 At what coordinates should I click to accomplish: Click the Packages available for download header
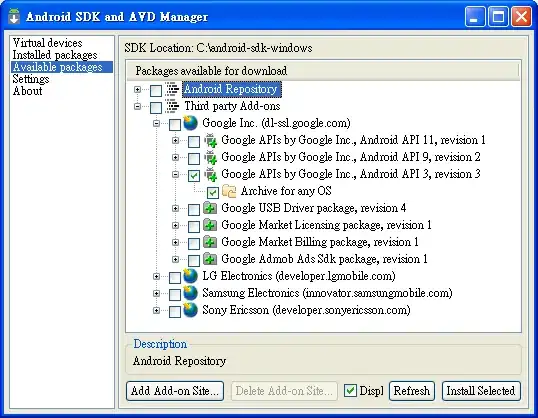coord(323,71)
